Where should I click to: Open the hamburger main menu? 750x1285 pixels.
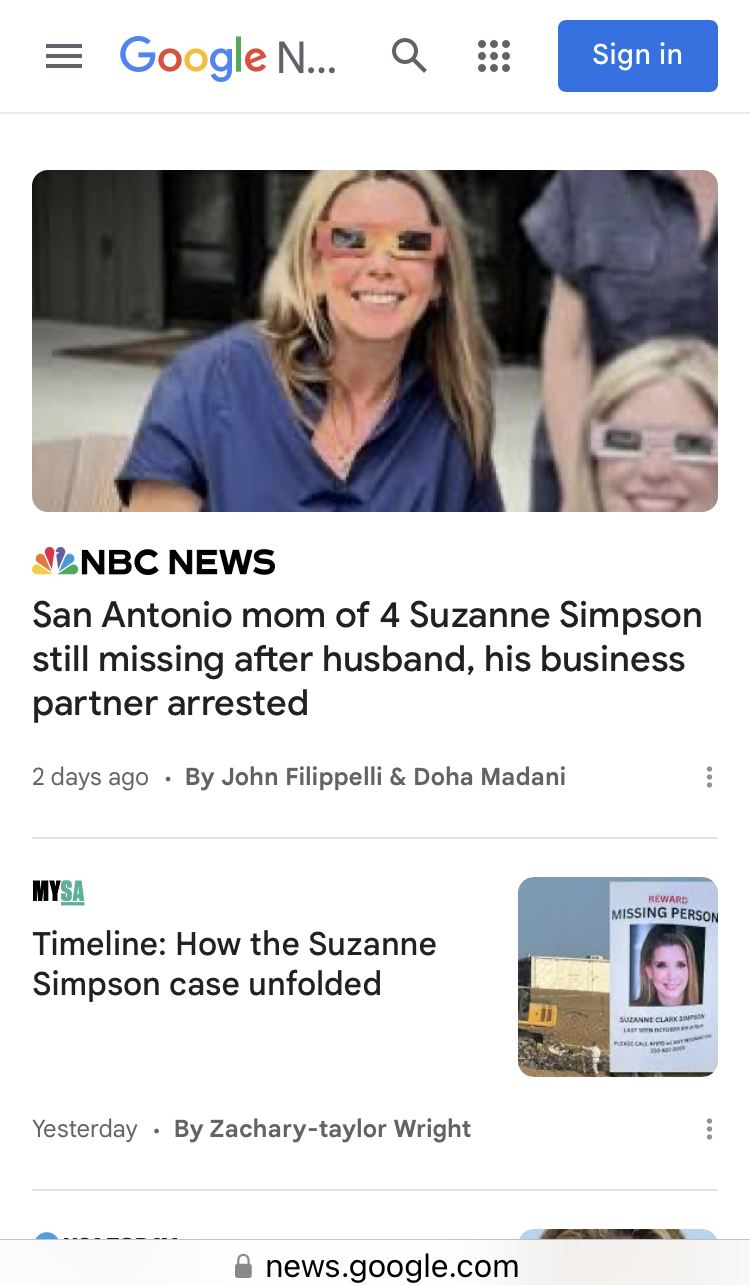pos(64,56)
